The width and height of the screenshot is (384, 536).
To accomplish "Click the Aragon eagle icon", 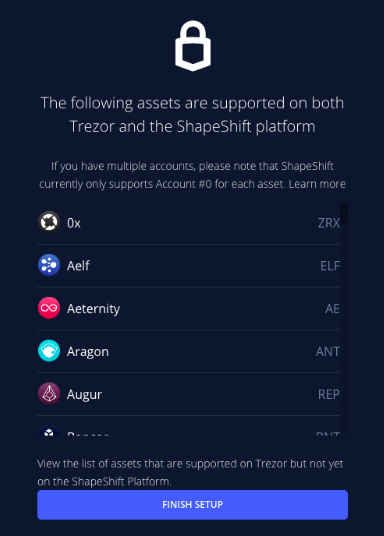I will 49,351.
